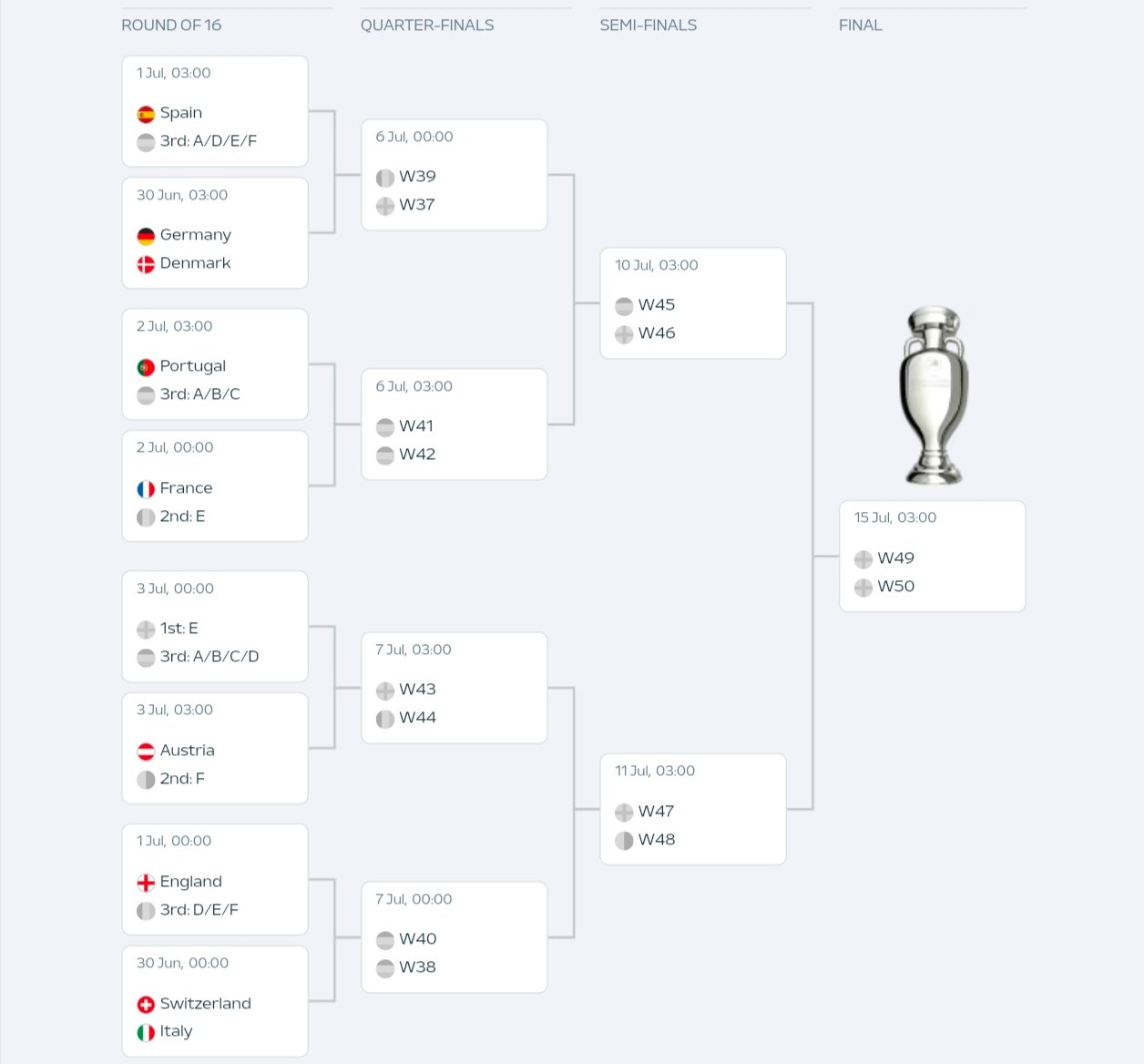Open the semi-final card W45 vs W46

pos(693,303)
